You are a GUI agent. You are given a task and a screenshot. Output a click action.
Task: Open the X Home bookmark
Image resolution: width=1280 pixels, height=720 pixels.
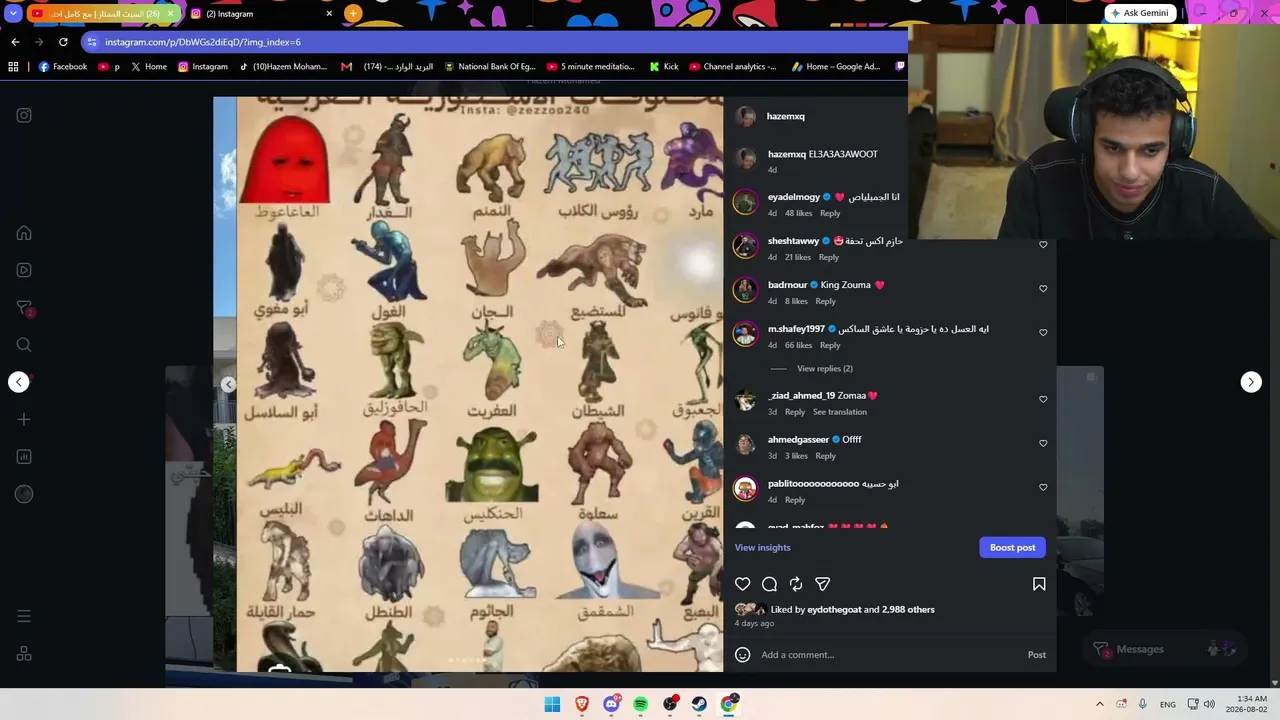click(149, 67)
